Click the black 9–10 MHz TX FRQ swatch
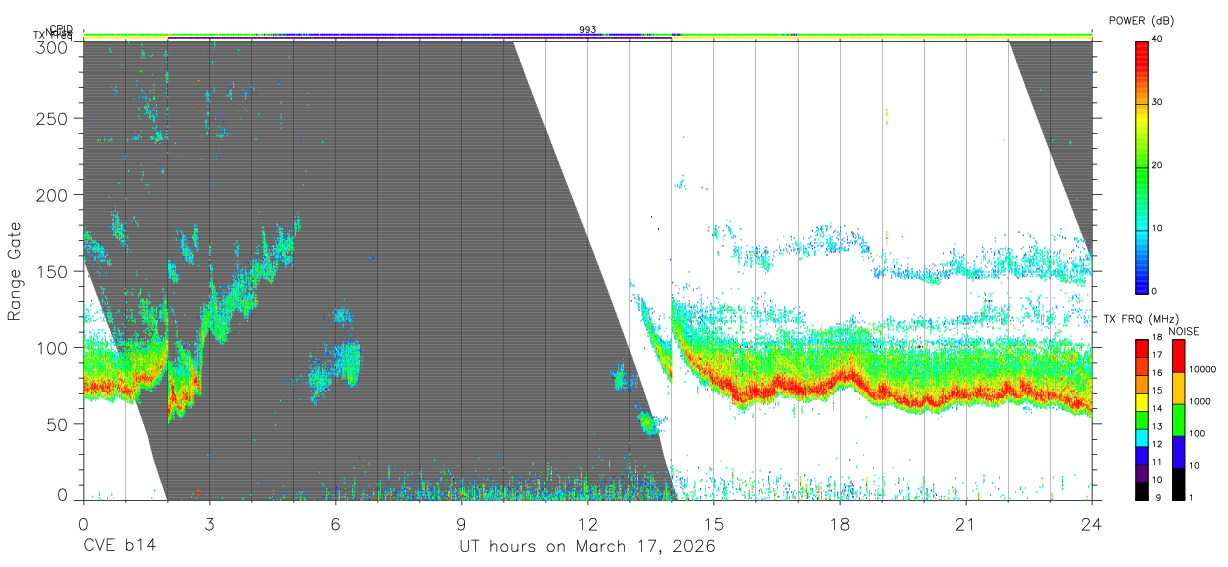This screenshot has width=1228, height=567. 1141,489
